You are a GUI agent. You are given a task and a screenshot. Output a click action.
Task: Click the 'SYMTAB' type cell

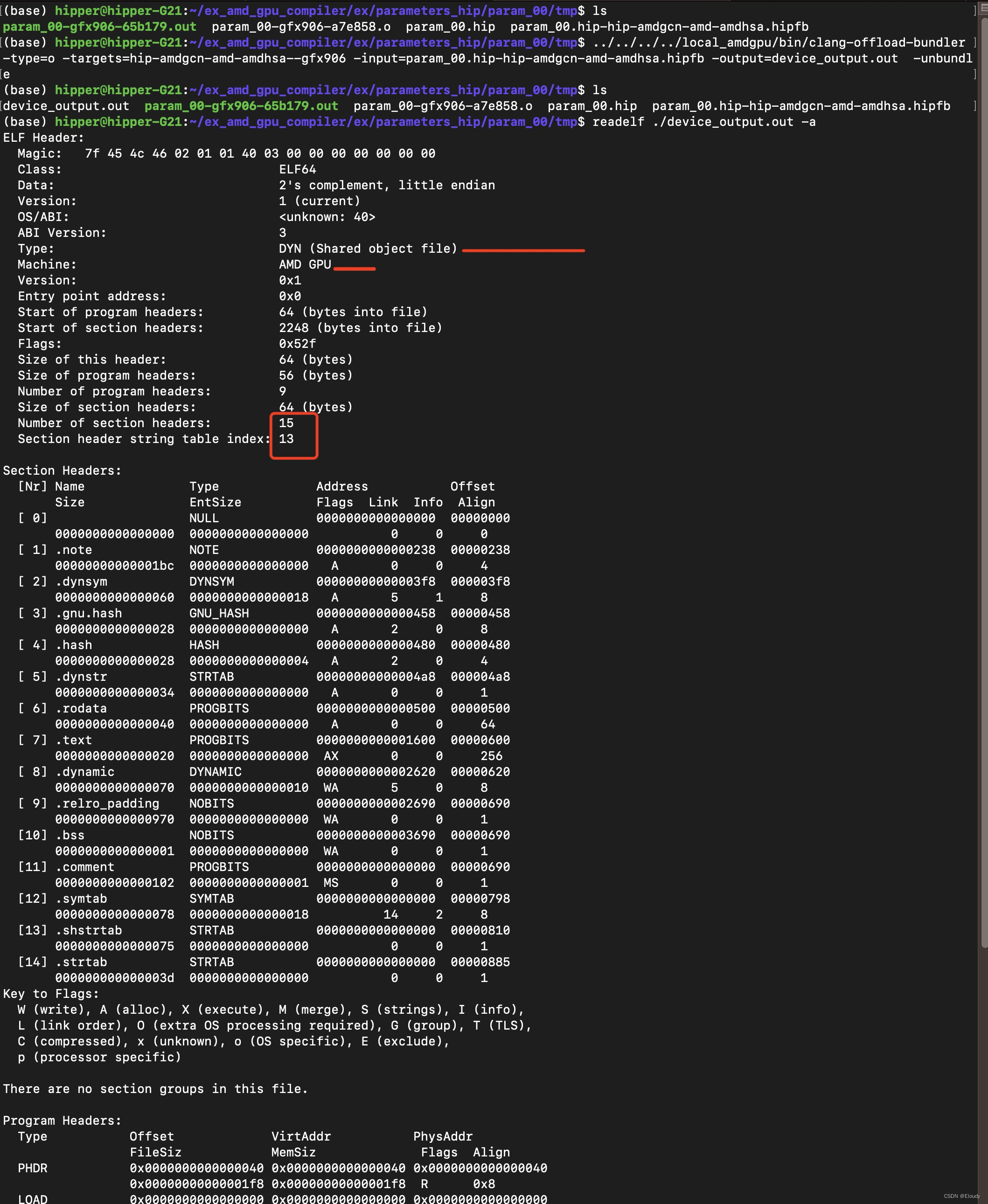pyautogui.click(x=212, y=899)
